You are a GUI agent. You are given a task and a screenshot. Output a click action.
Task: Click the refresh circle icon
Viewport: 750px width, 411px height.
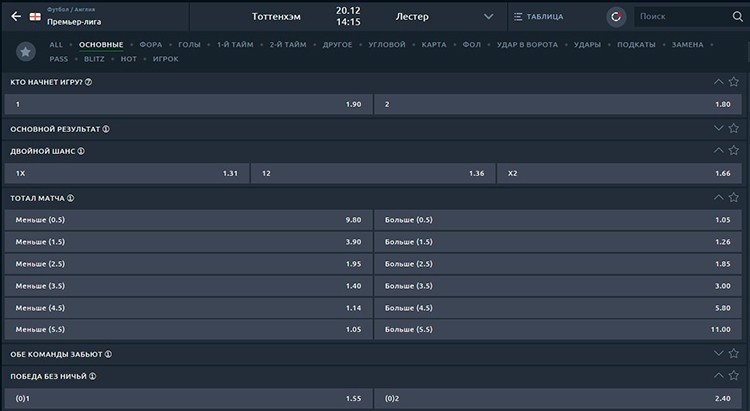pyautogui.click(x=616, y=17)
